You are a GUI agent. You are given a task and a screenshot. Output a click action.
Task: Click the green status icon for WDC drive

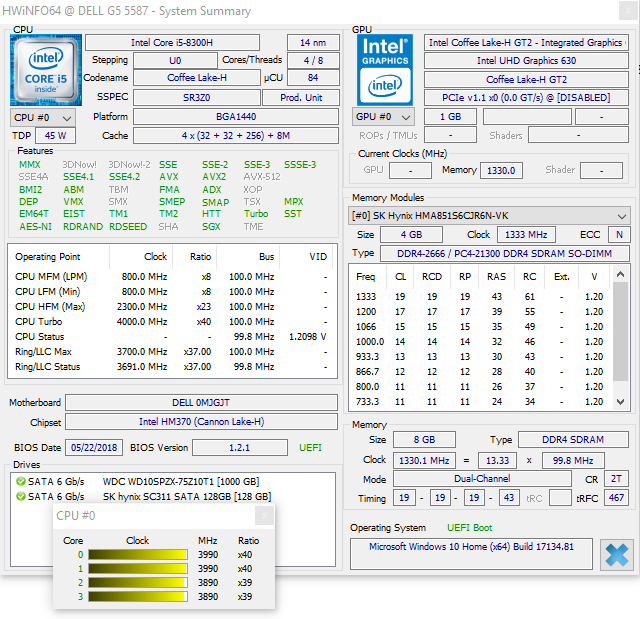click(x=20, y=481)
